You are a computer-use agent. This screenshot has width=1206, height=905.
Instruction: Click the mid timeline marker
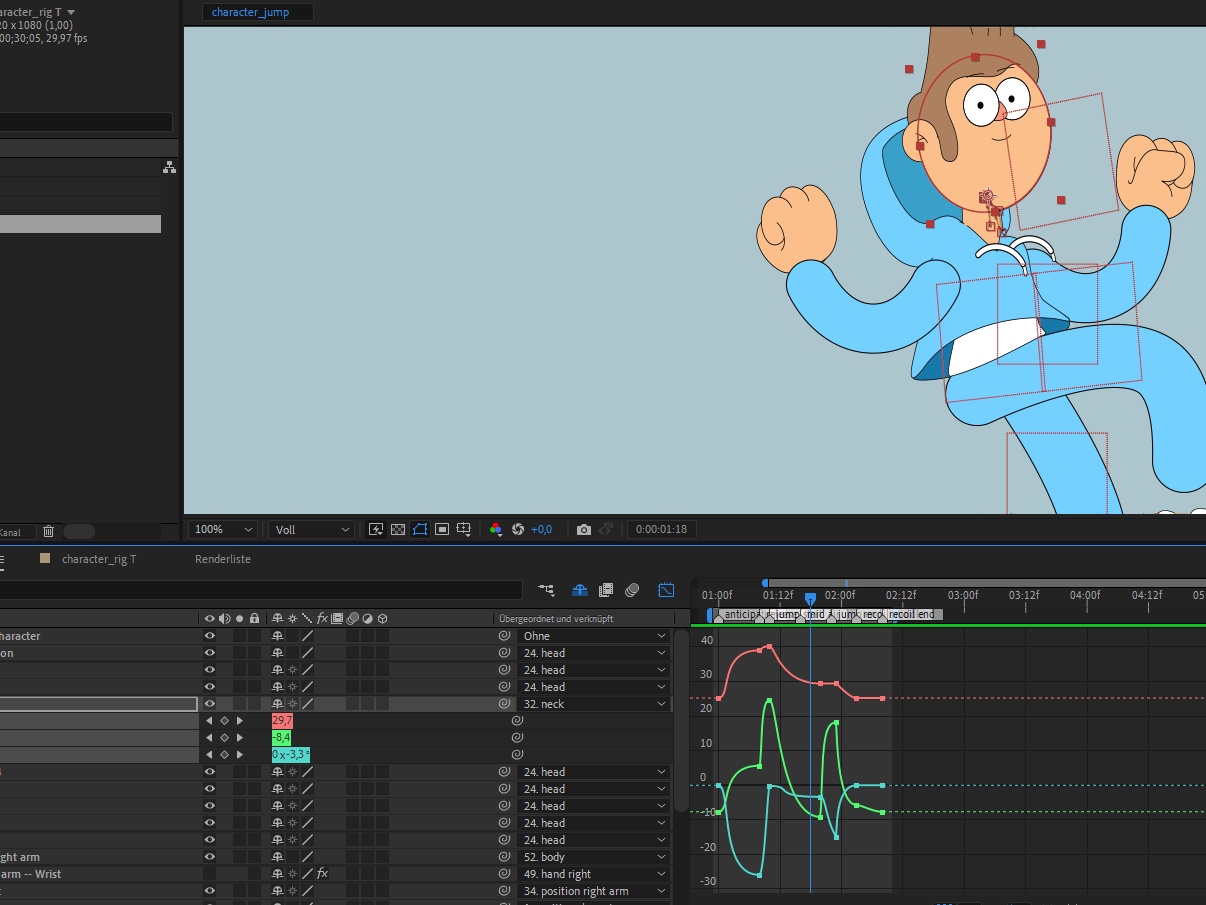pyautogui.click(x=815, y=614)
